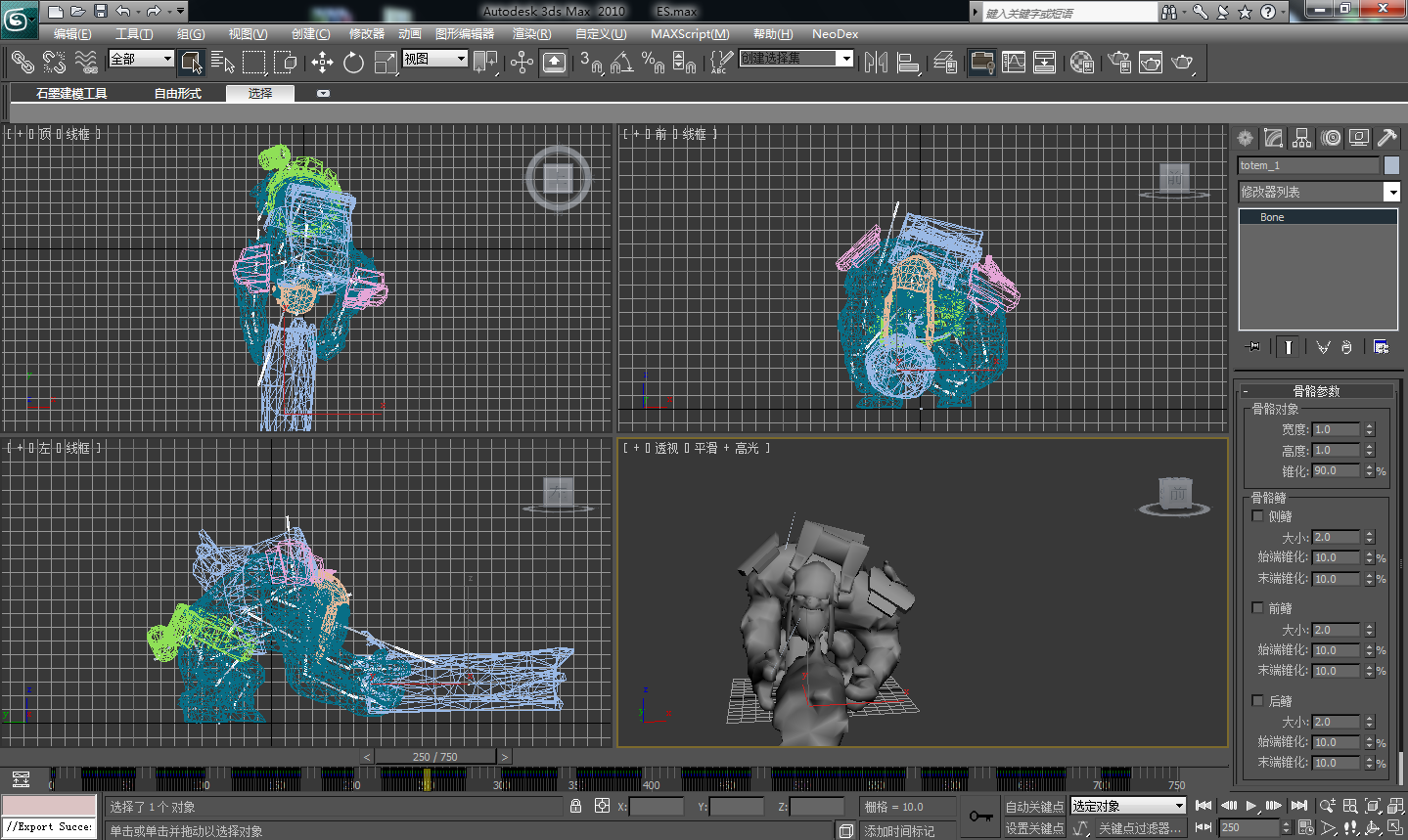Image resolution: width=1408 pixels, height=840 pixels.
Task: Collapse the 骨骼参数 rollout header
Action: click(1316, 390)
